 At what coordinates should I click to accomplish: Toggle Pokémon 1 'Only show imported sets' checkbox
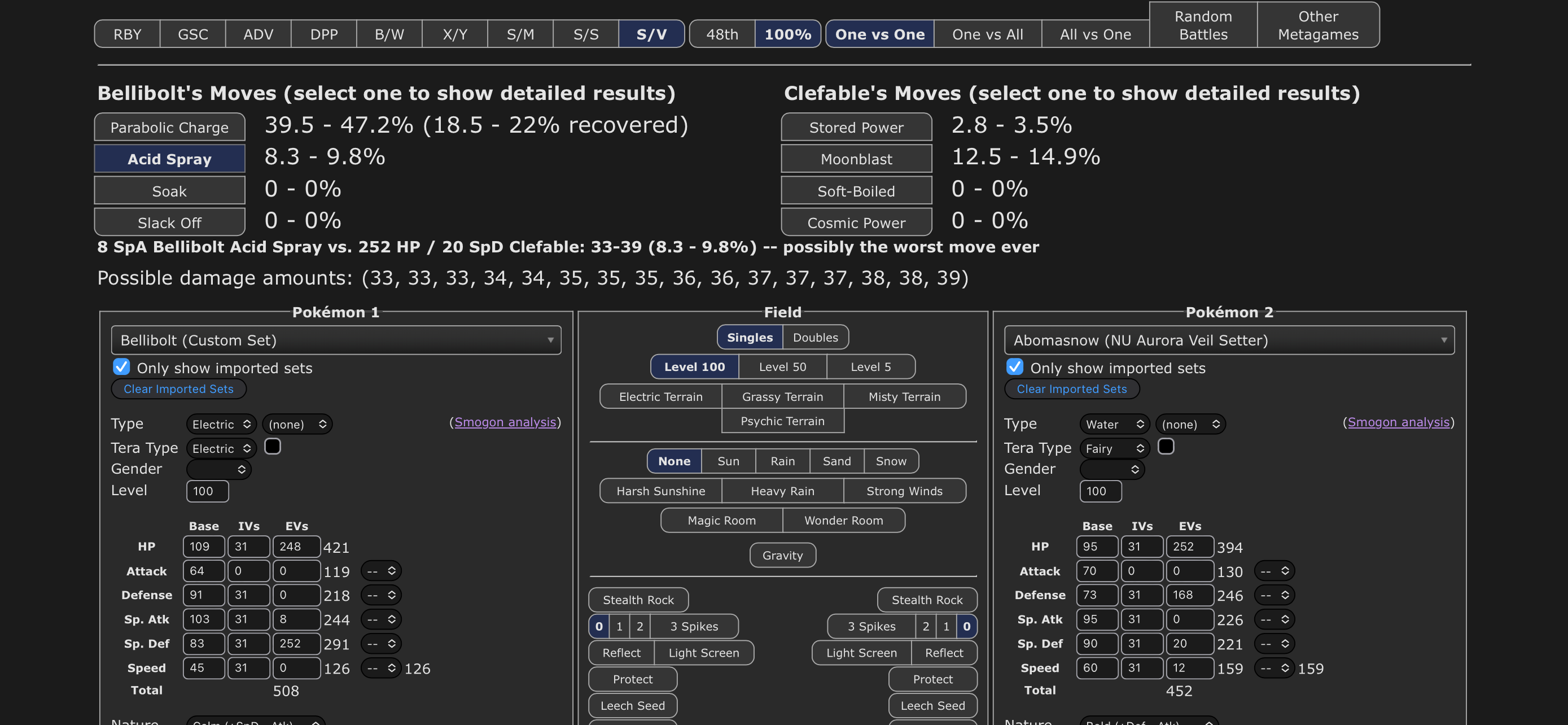tap(121, 367)
